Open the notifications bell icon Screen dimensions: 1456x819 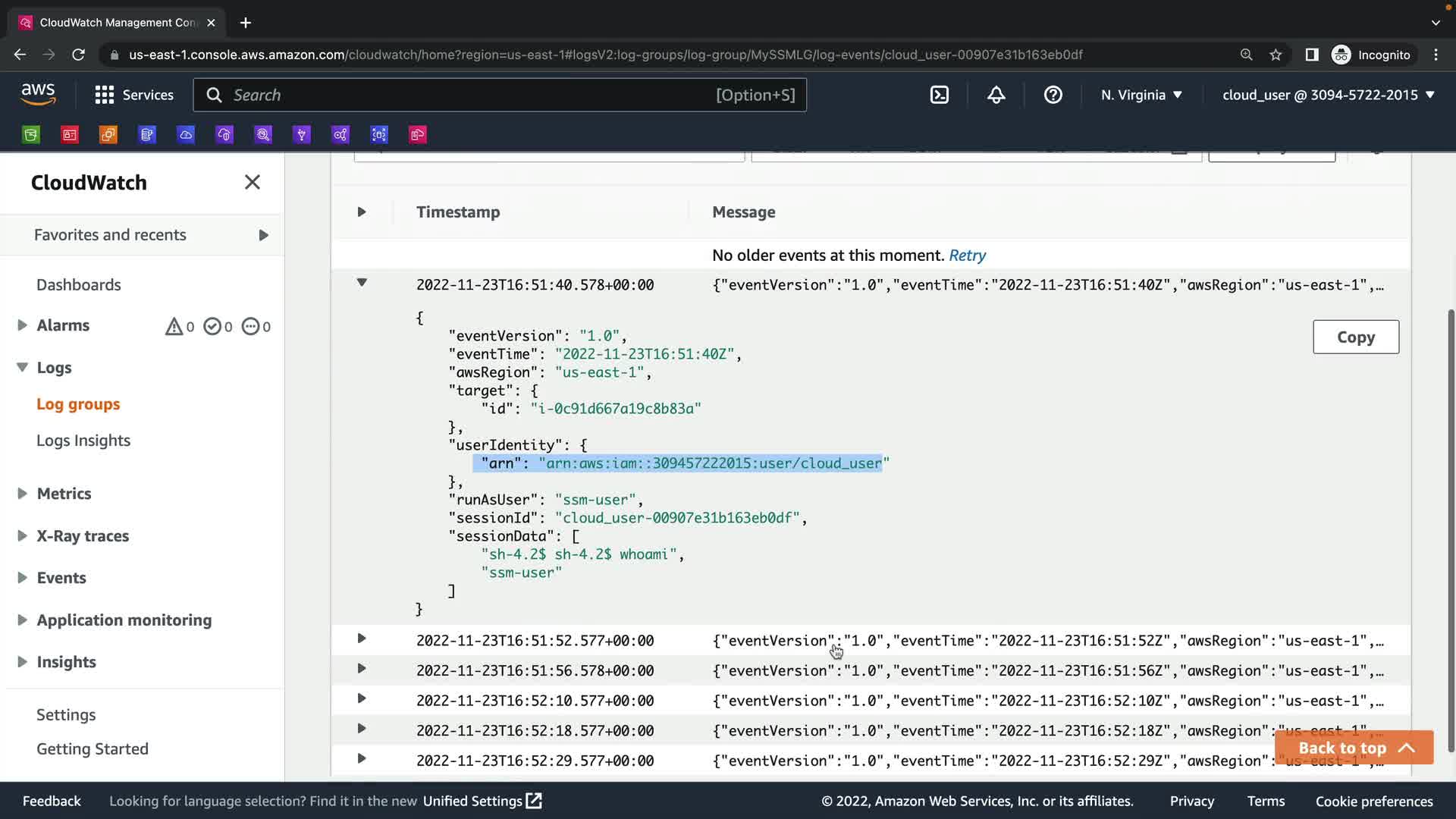996,95
